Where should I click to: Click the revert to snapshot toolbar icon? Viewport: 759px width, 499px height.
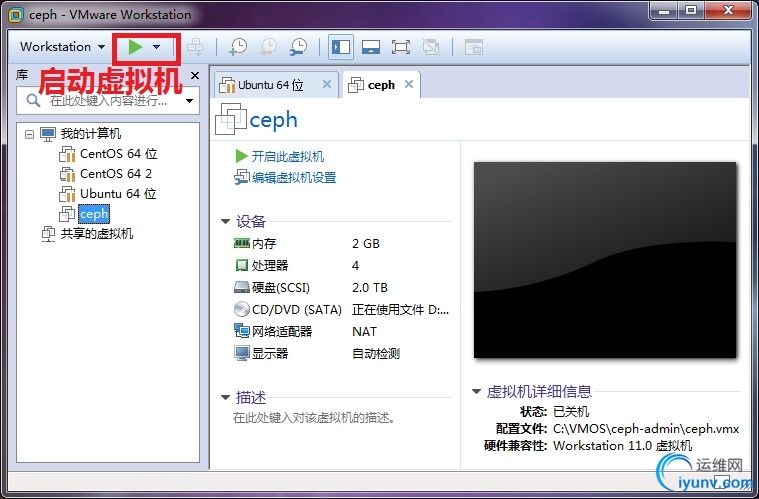[268, 47]
